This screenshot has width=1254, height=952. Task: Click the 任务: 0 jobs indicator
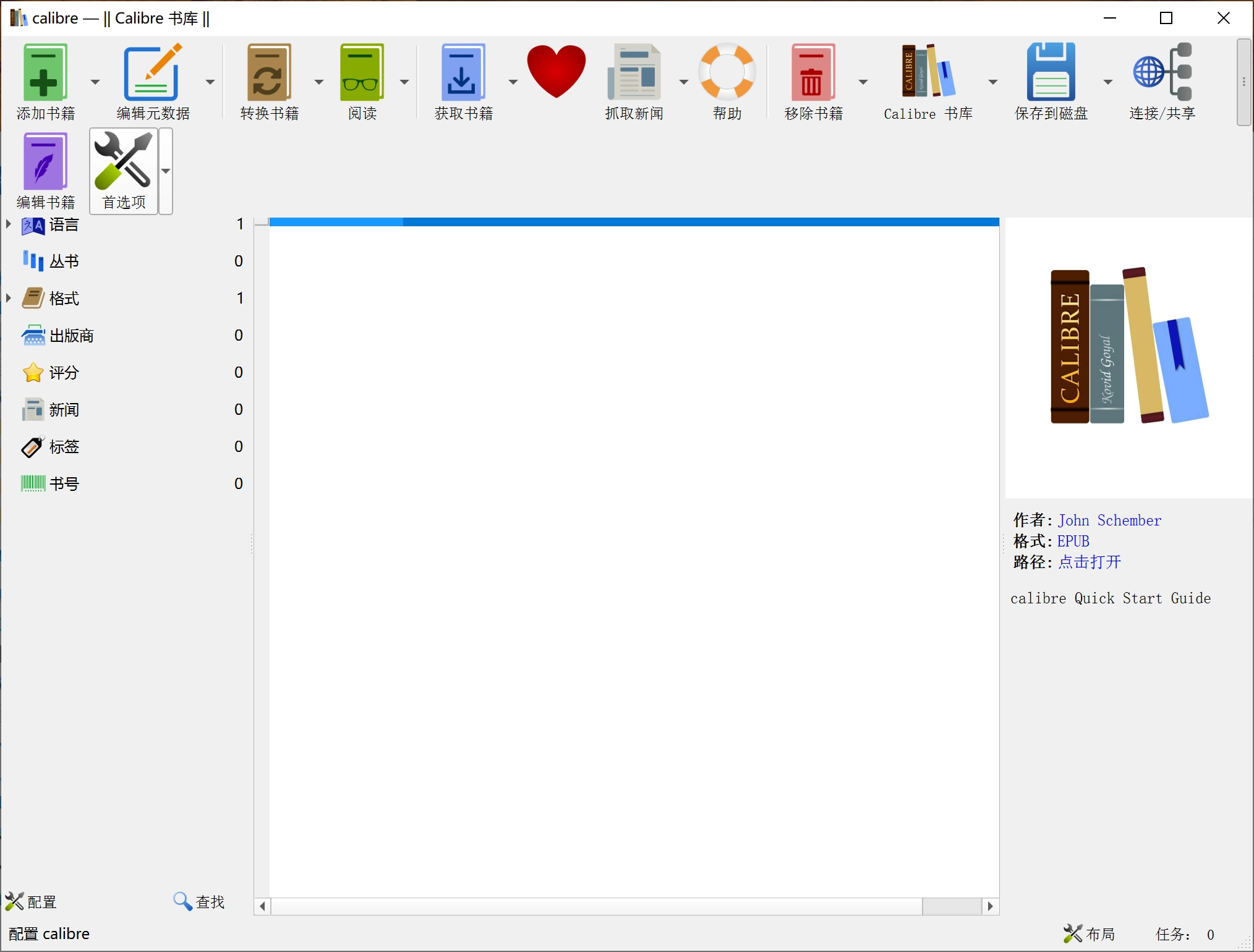click(1185, 934)
